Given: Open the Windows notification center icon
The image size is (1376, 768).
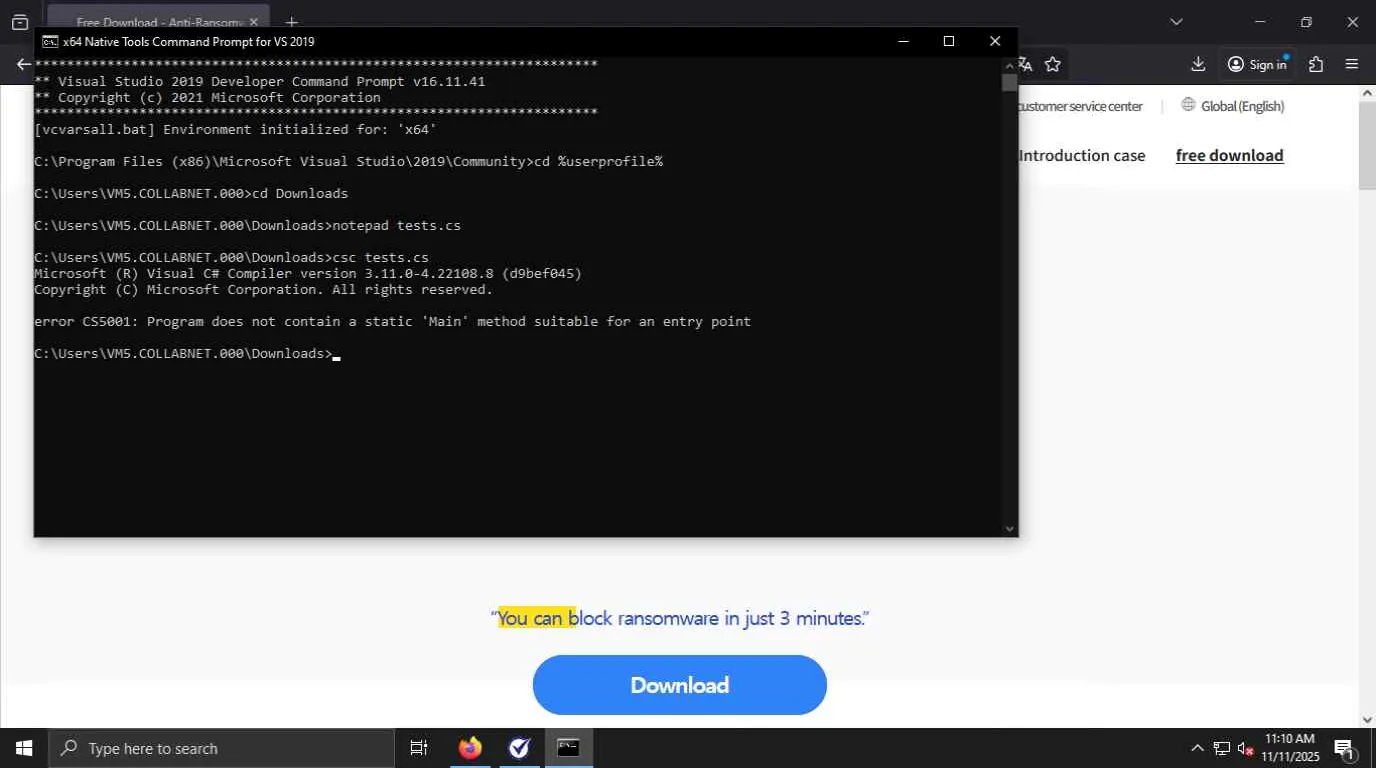Looking at the screenshot, I should point(1344,748).
